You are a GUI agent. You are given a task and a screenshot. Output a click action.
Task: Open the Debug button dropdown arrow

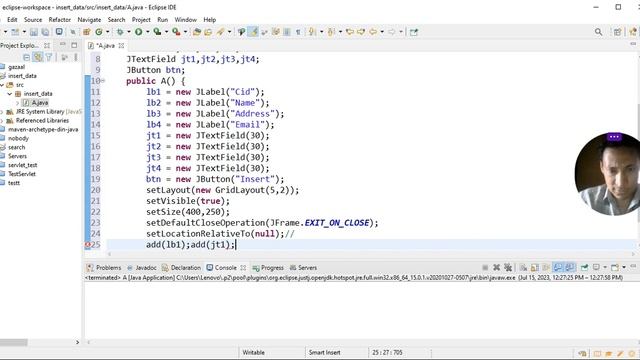point(129,32)
